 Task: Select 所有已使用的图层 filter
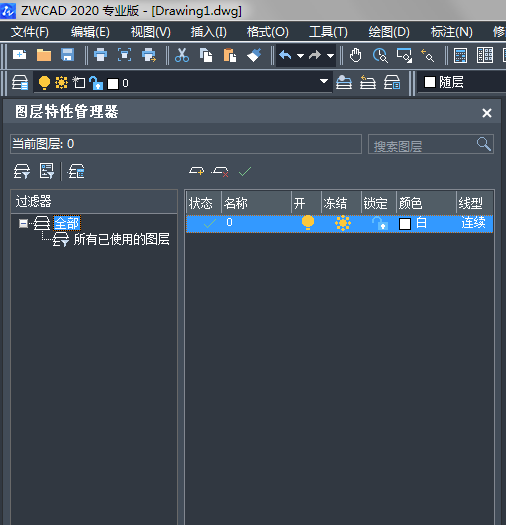coord(122,239)
